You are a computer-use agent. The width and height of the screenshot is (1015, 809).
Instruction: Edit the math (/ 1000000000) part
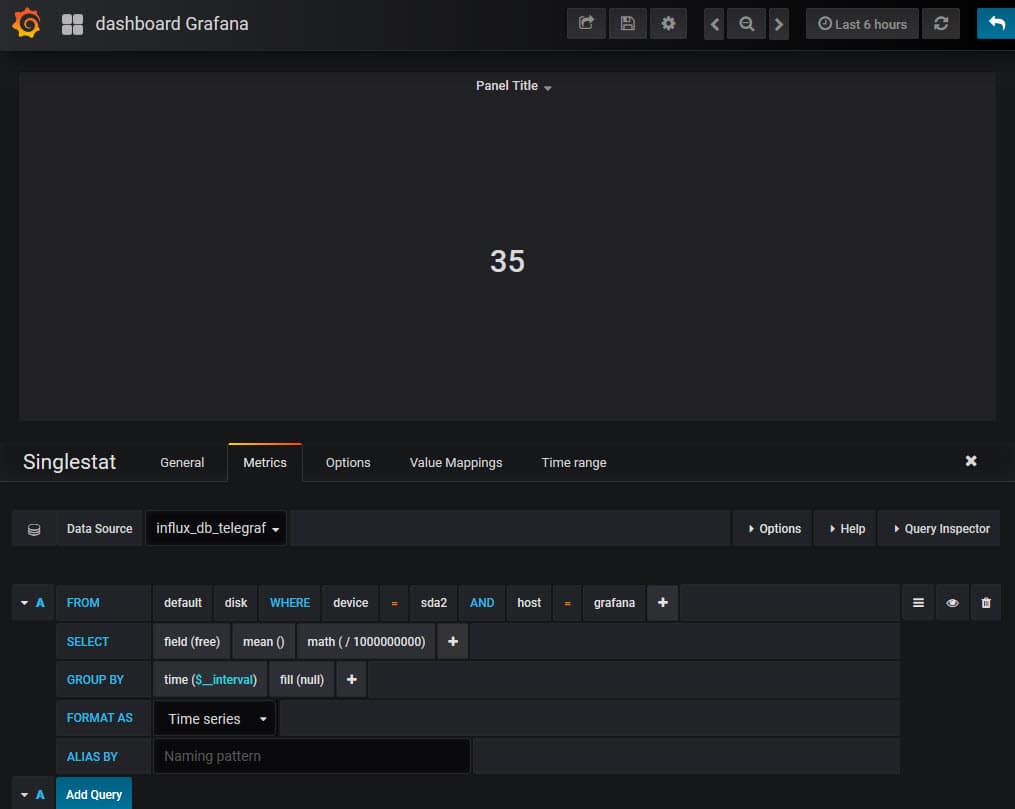pos(366,641)
